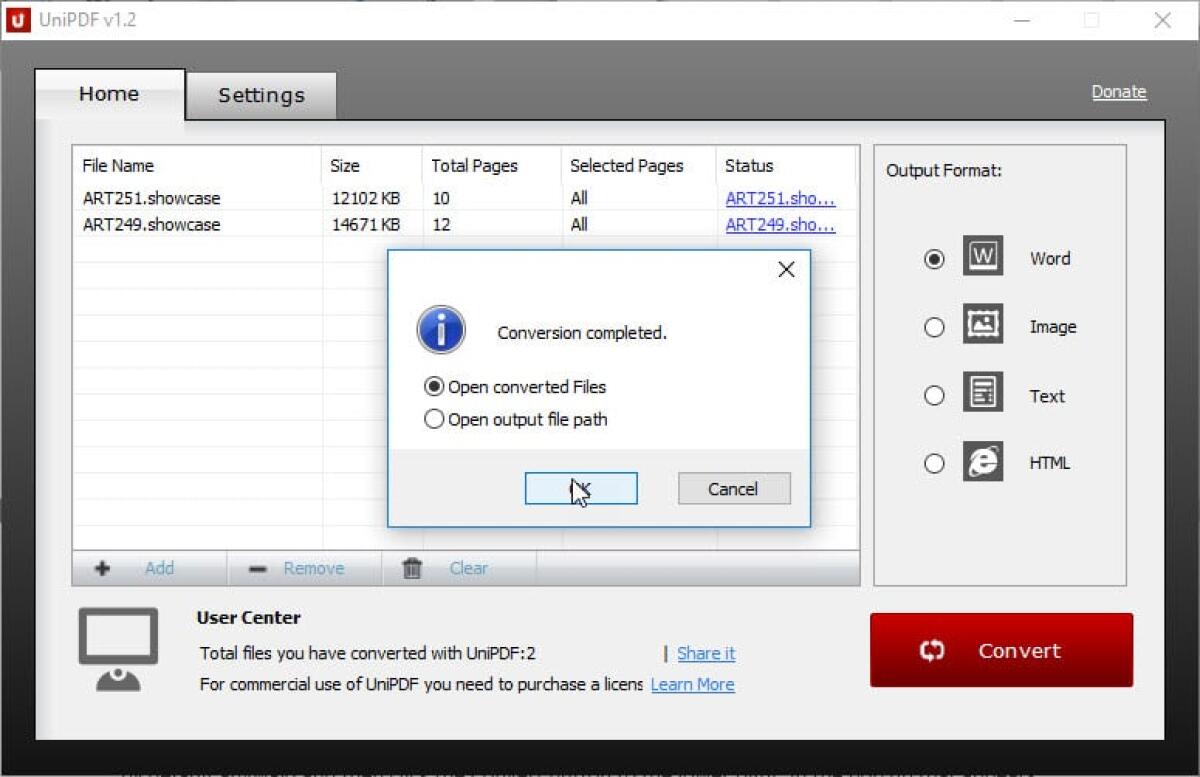Open the ART251.showcase status link
Viewport: 1200px width, 777px height.
pyautogui.click(x=780, y=197)
